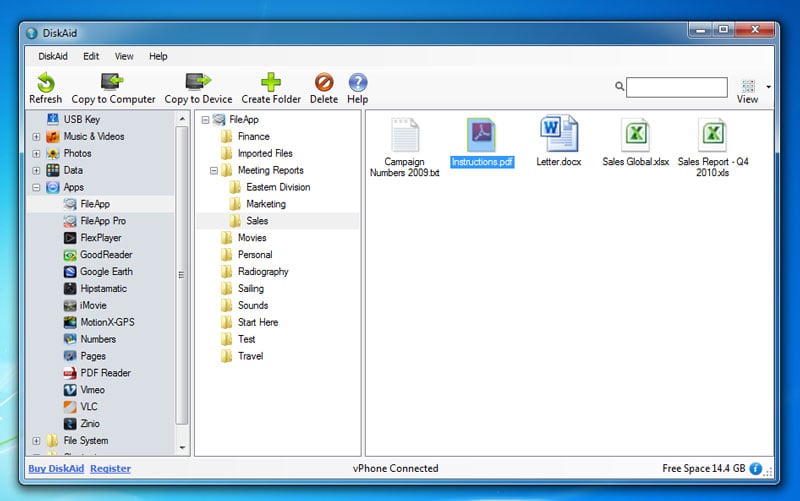800x501 pixels.
Task: Open the Marketing folder
Action: (258, 204)
